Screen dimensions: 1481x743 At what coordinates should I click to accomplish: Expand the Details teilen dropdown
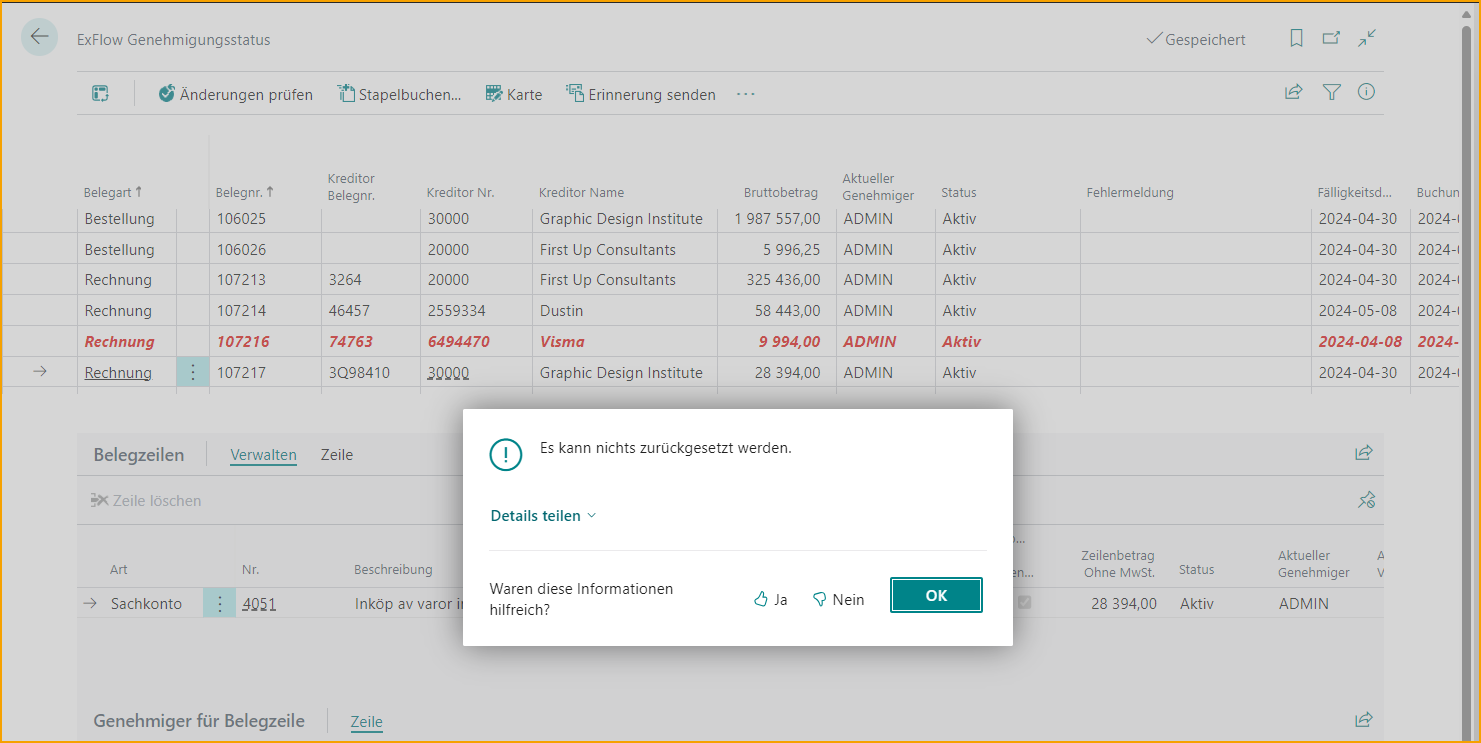coord(543,516)
